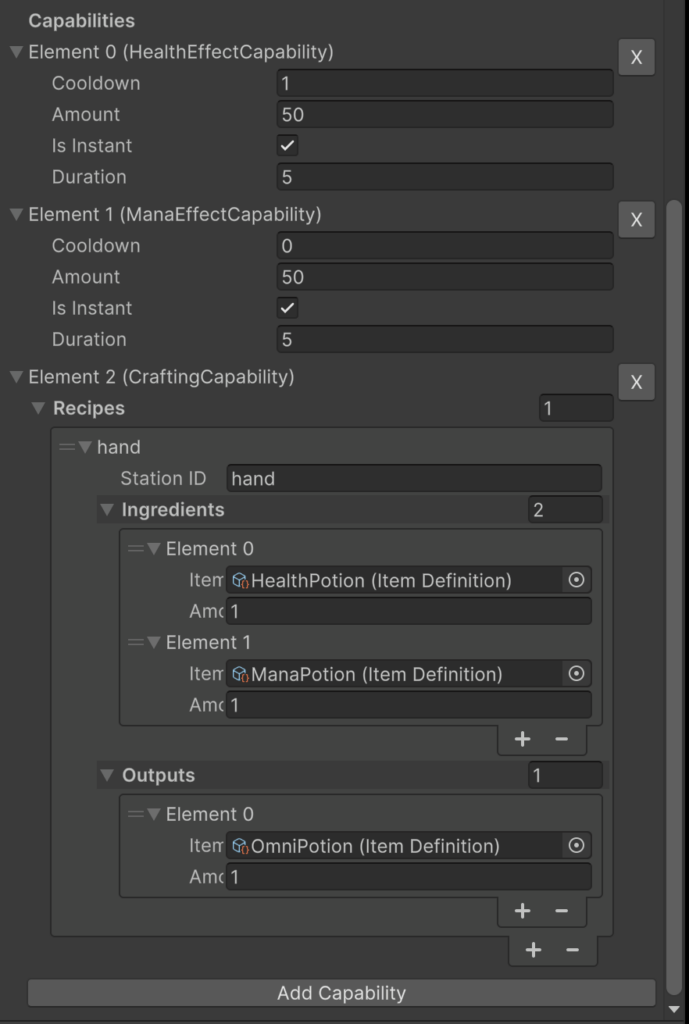This screenshot has height=1024, width=689.
Task: Collapse the Ingredients foldout
Action: 108,510
